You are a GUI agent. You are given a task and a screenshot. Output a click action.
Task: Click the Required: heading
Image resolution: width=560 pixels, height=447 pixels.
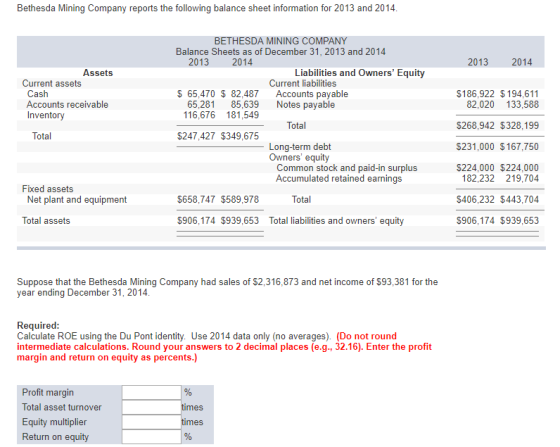pyautogui.click(x=38, y=326)
